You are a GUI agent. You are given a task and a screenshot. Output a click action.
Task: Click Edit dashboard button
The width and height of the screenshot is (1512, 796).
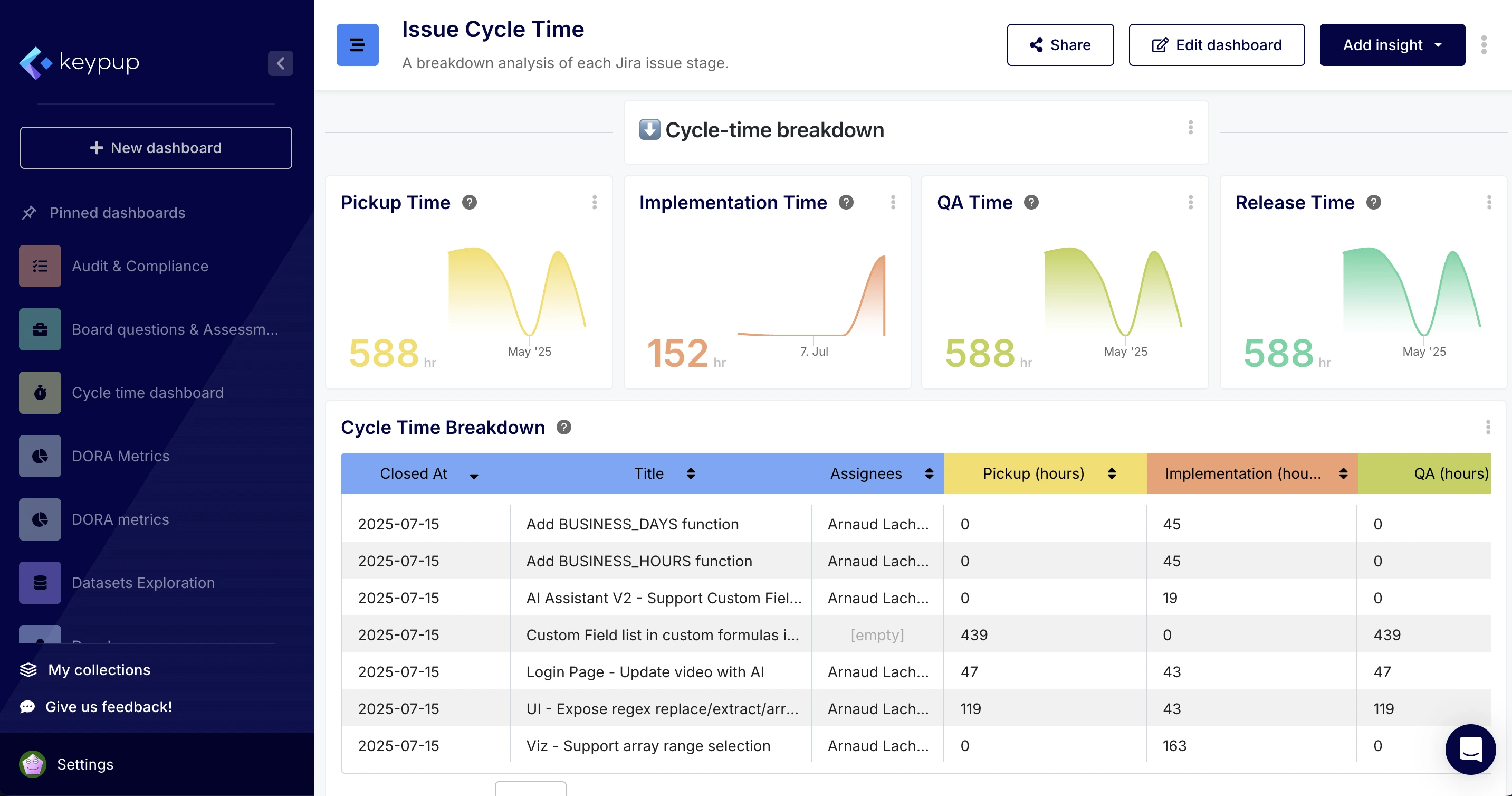[x=1216, y=45]
